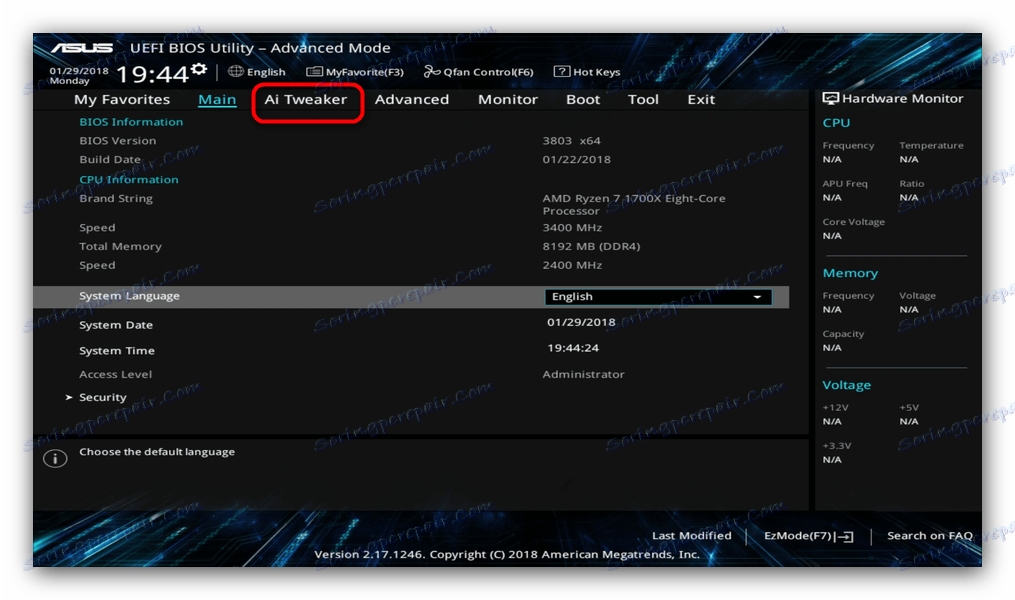Click the CPU Information heading

[129, 180]
